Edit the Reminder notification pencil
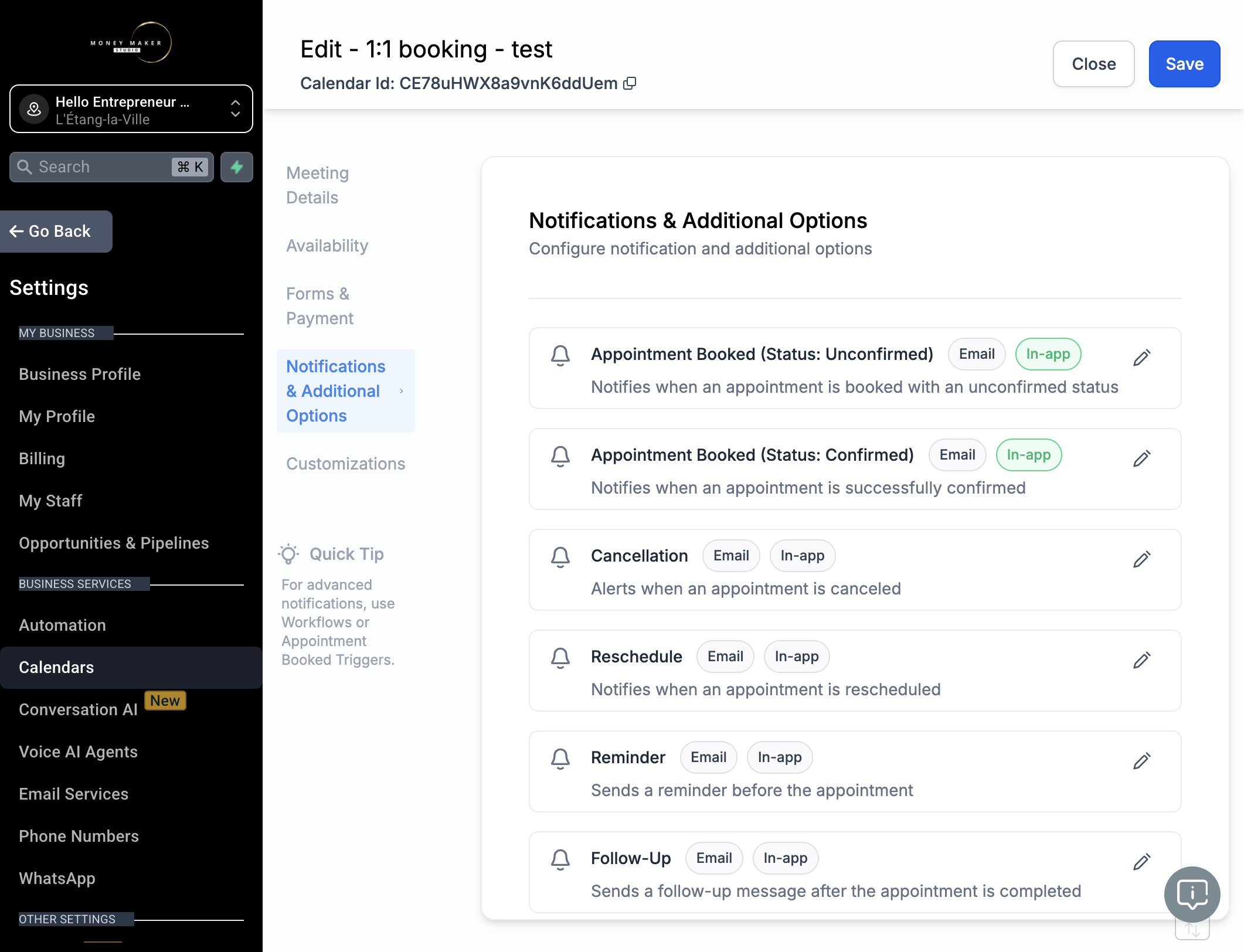Viewport: 1244px width, 952px height. [x=1141, y=760]
